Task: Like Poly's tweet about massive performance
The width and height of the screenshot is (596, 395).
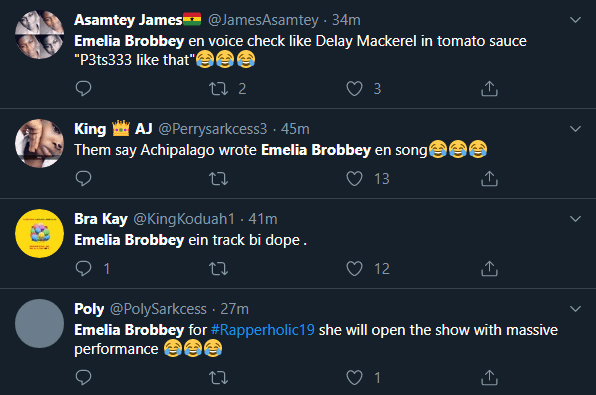Action: (x=354, y=378)
